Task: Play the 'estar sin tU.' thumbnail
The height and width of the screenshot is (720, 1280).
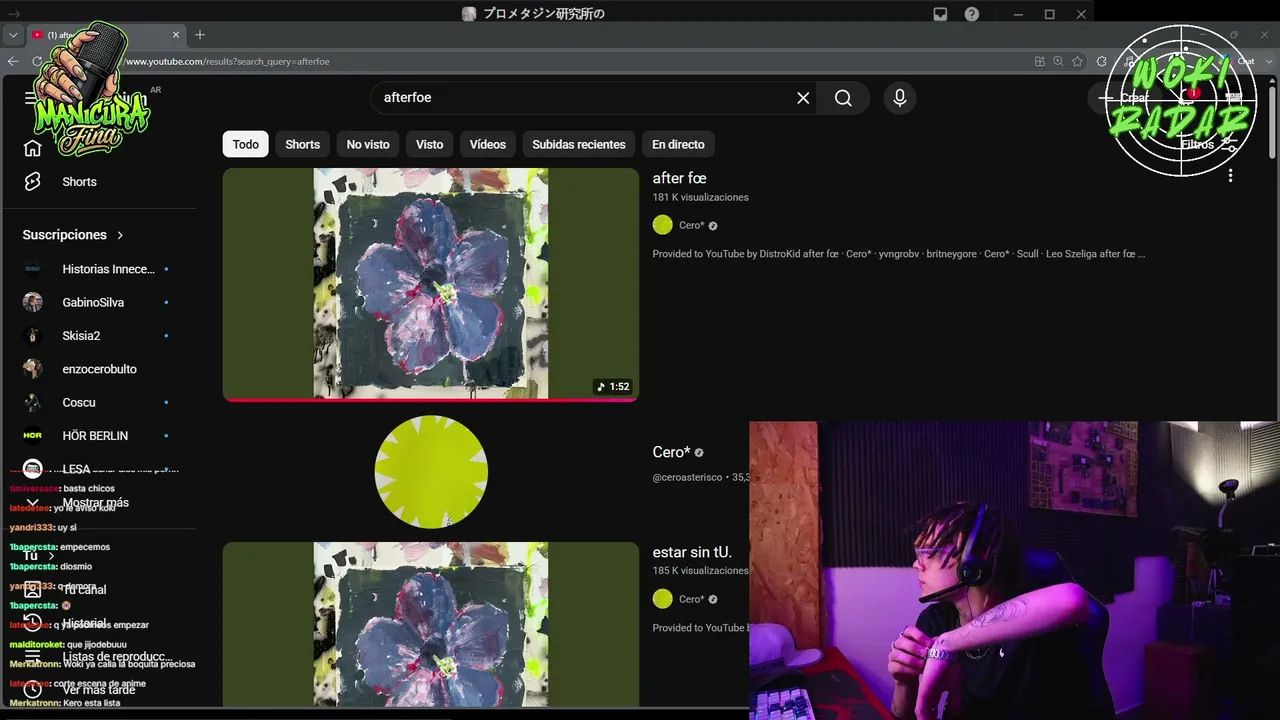Action: coord(431,625)
